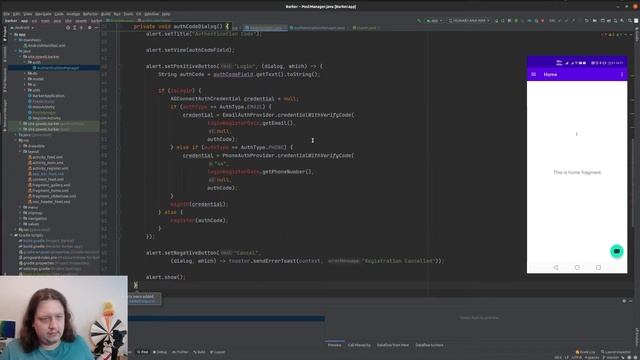Collapse the auth package folder
Screen dimensions: 640x360
25,62
